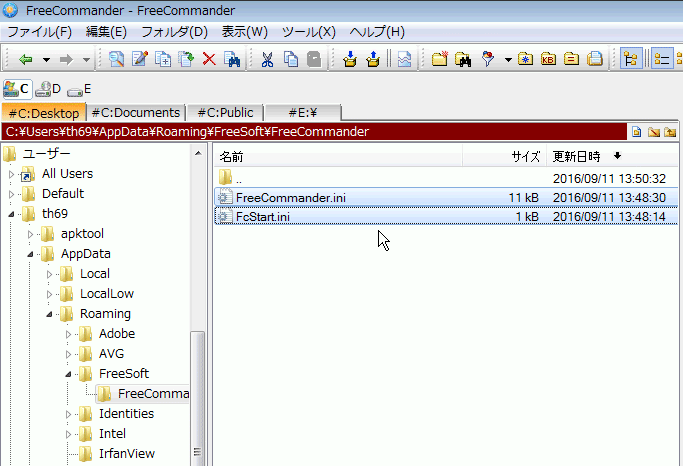
Task: Go back with the green arrow
Action: 26,59
